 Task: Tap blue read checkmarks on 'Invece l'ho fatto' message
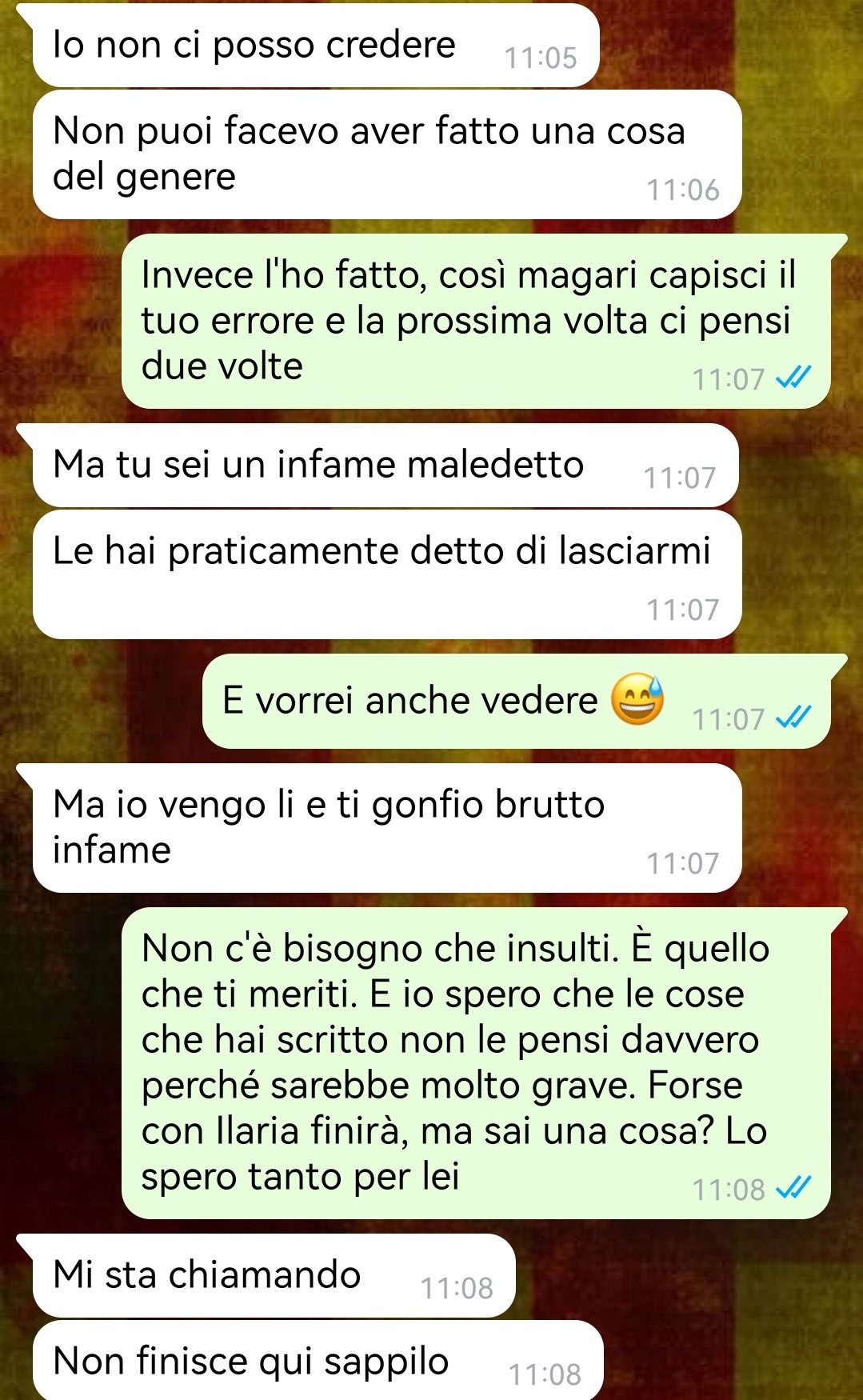tap(793, 378)
